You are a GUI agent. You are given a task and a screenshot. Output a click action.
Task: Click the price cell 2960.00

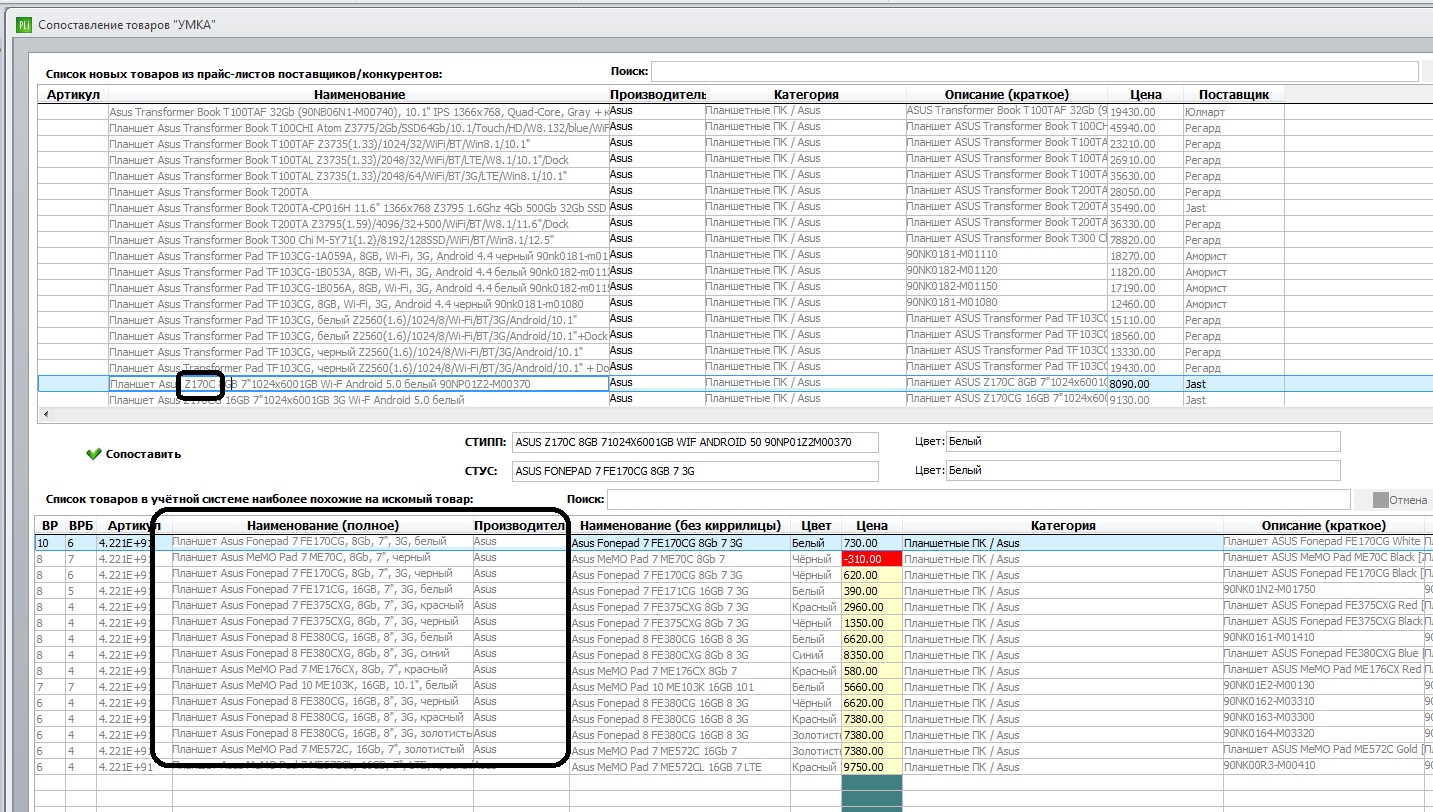point(872,607)
